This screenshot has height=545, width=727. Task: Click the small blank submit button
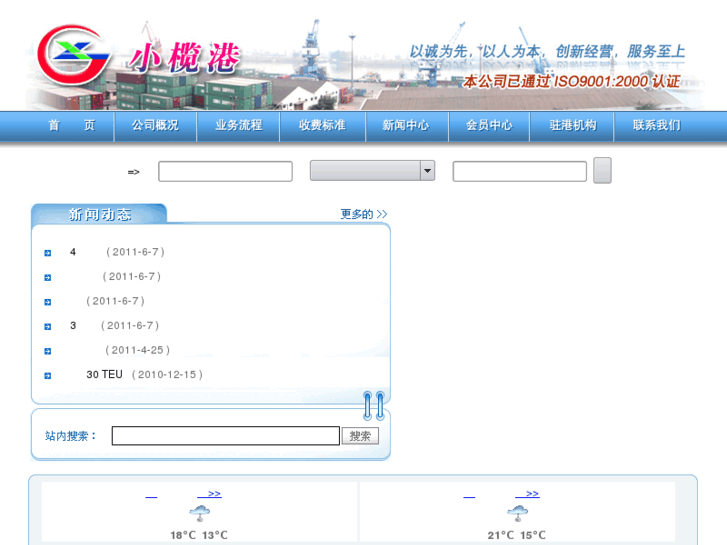tap(602, 170)
